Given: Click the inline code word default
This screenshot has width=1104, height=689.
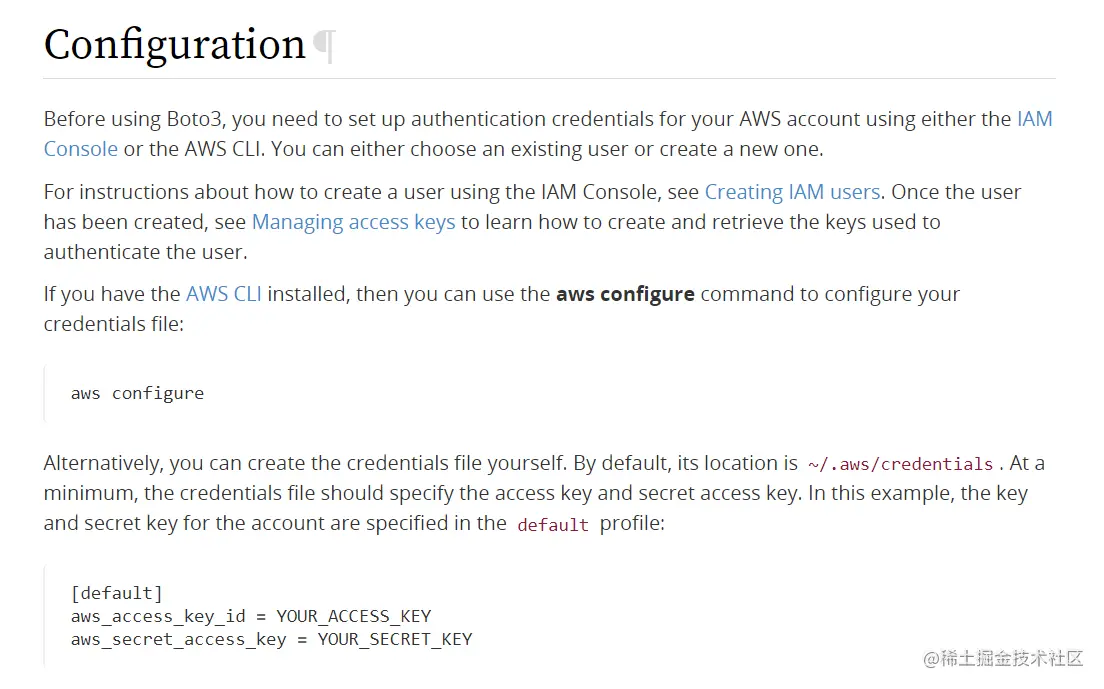Looking at the screenshot, I should tap(553, 525).
